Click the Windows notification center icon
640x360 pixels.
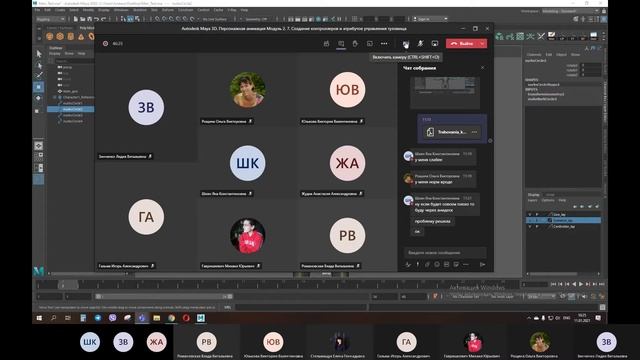coord(598,318)
